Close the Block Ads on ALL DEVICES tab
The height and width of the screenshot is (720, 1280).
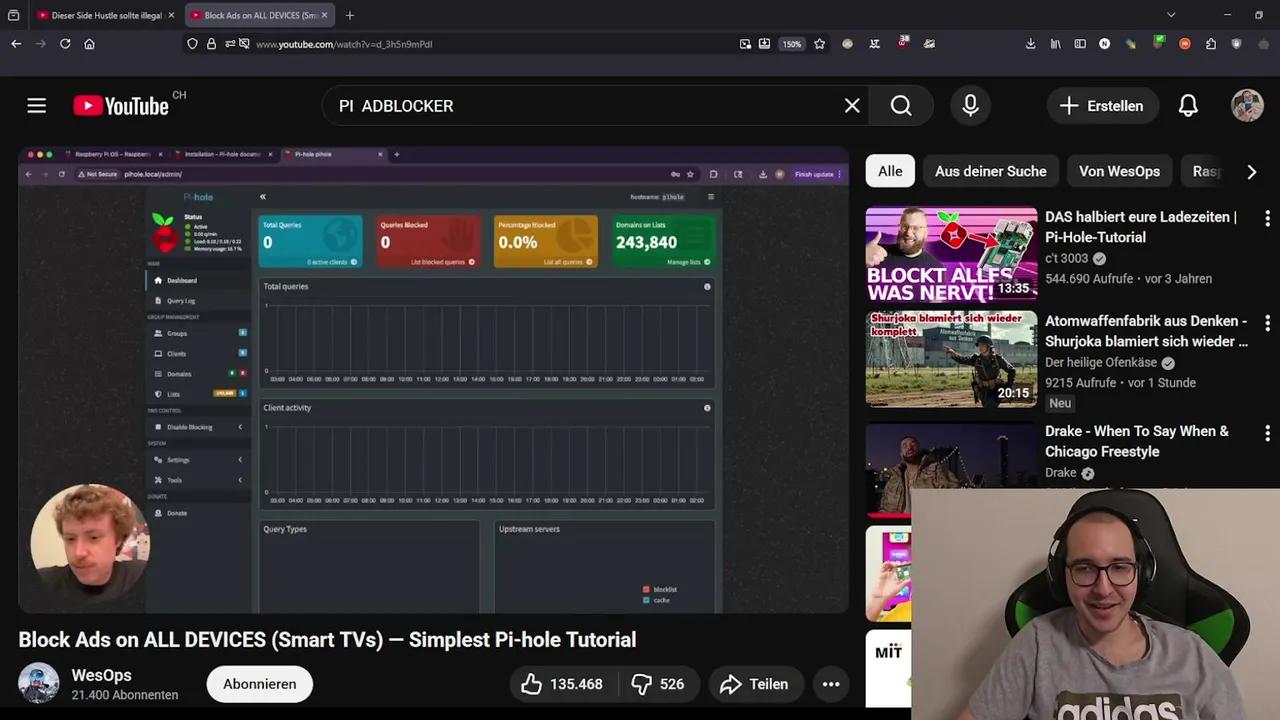pos(324,15)
